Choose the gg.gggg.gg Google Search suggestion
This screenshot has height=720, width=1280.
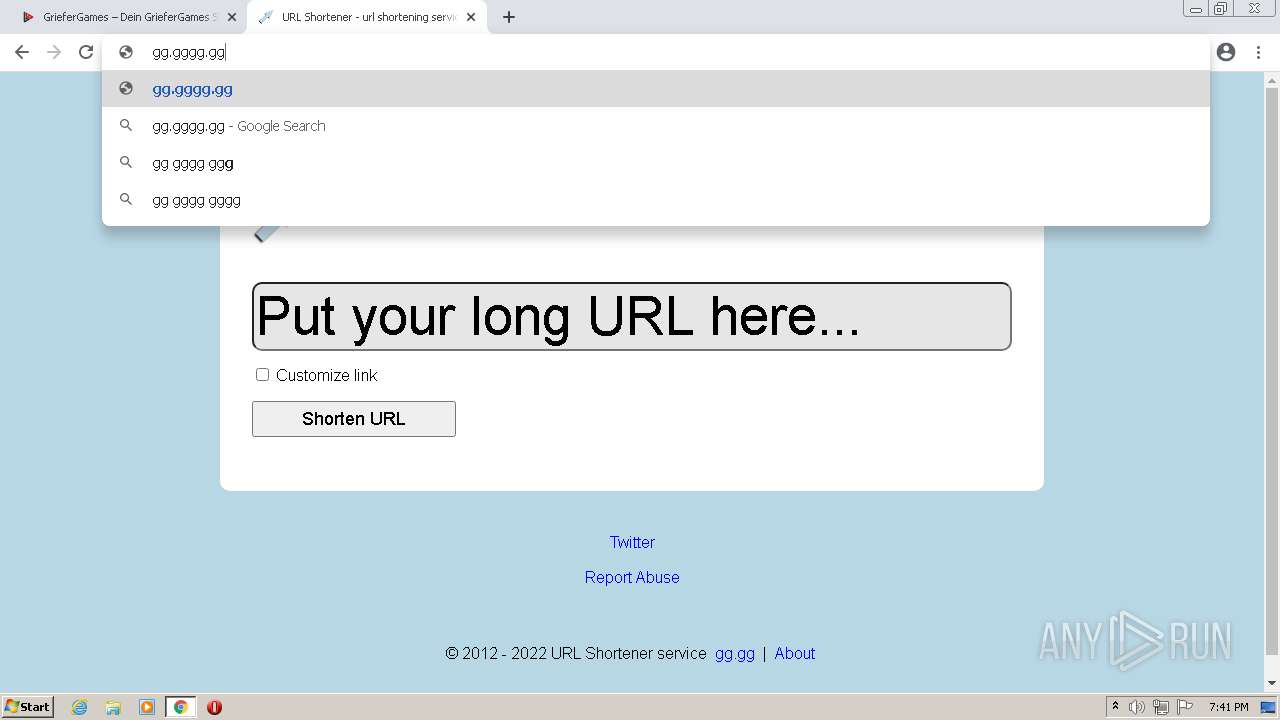[656, 126]
